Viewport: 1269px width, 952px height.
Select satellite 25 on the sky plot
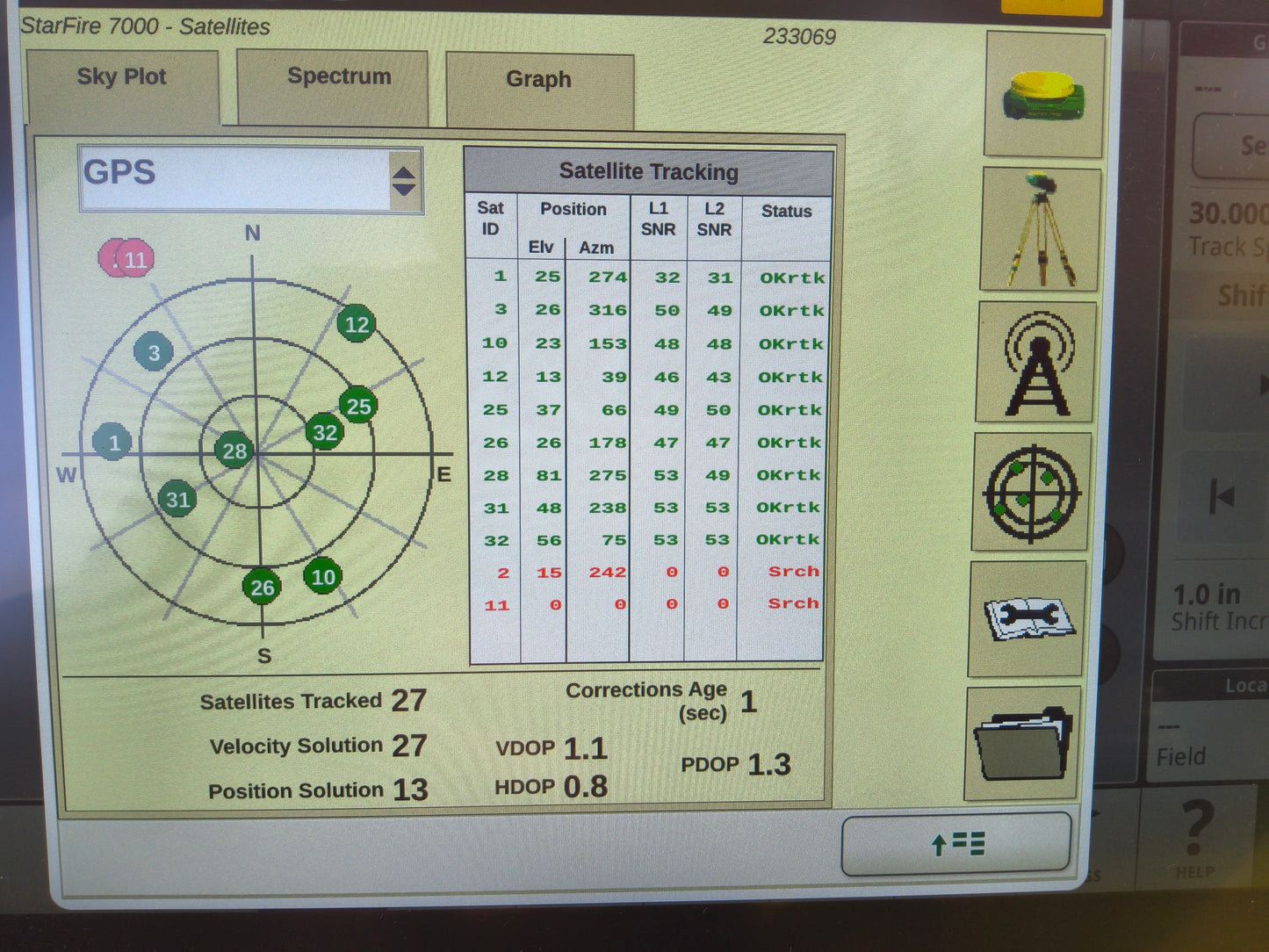pos(358,406)
